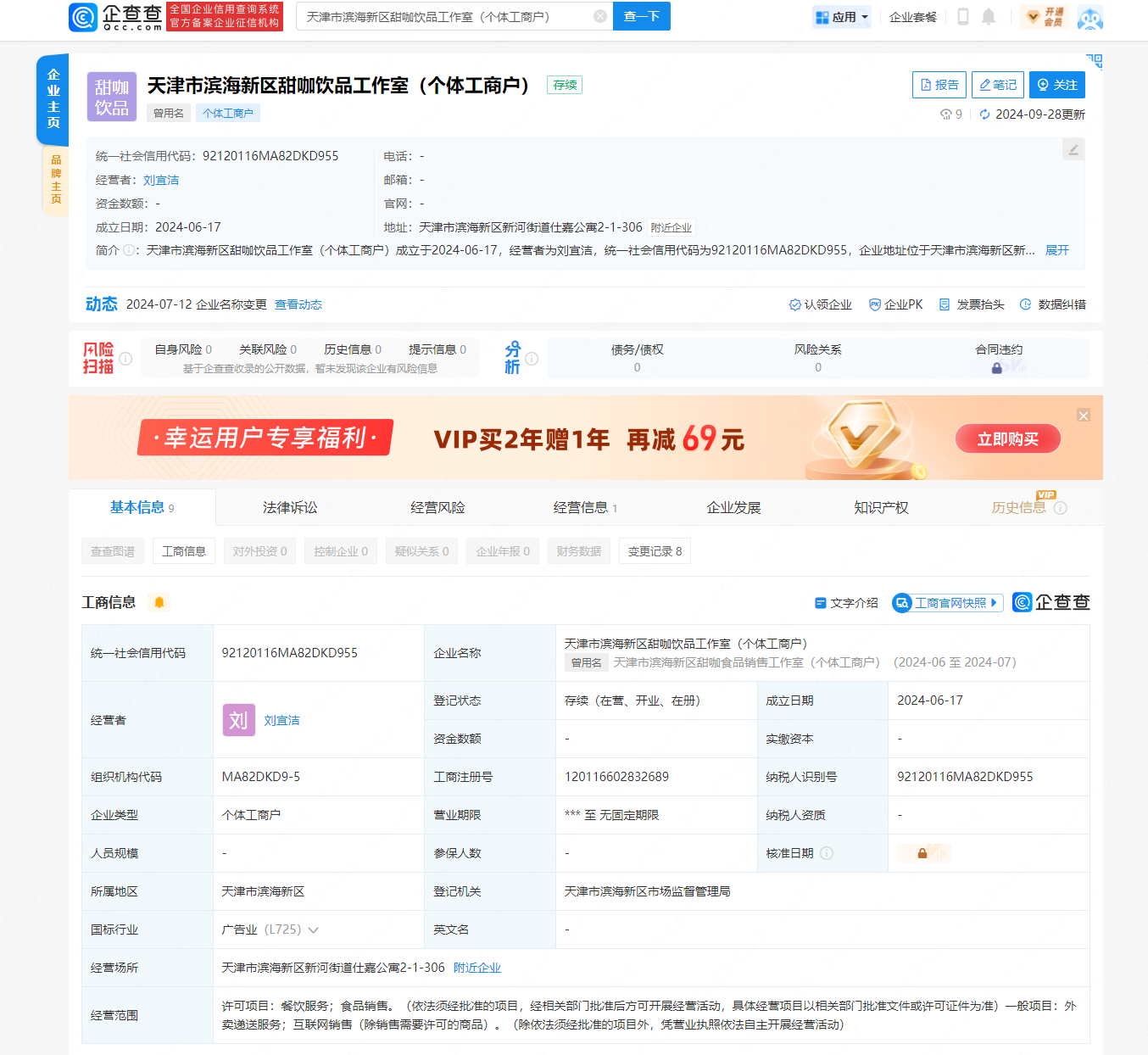Click the lock icon under 合同违约

pos(997,368)
